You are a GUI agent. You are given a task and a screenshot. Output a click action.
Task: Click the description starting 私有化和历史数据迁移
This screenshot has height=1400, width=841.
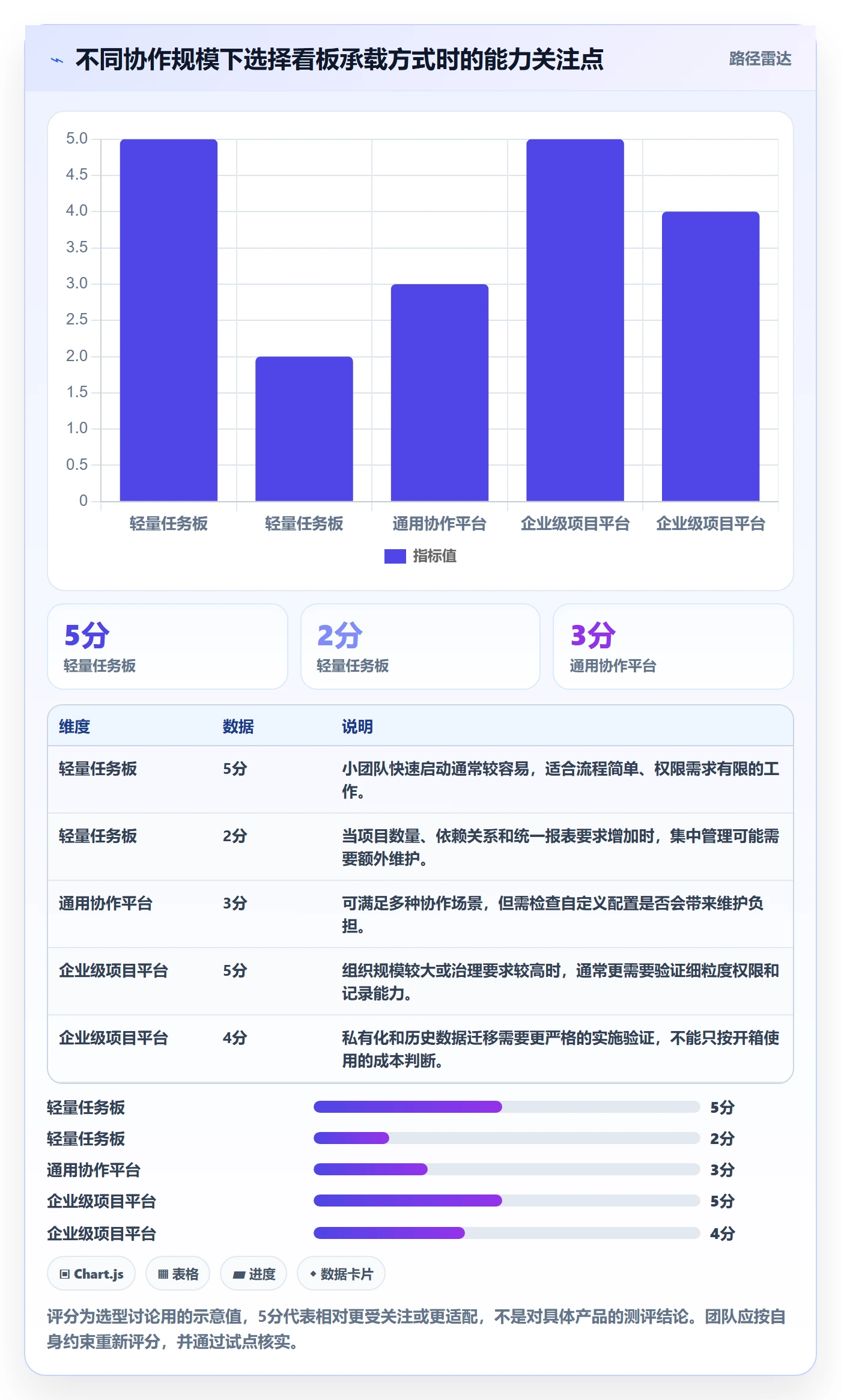[560, 1049]
